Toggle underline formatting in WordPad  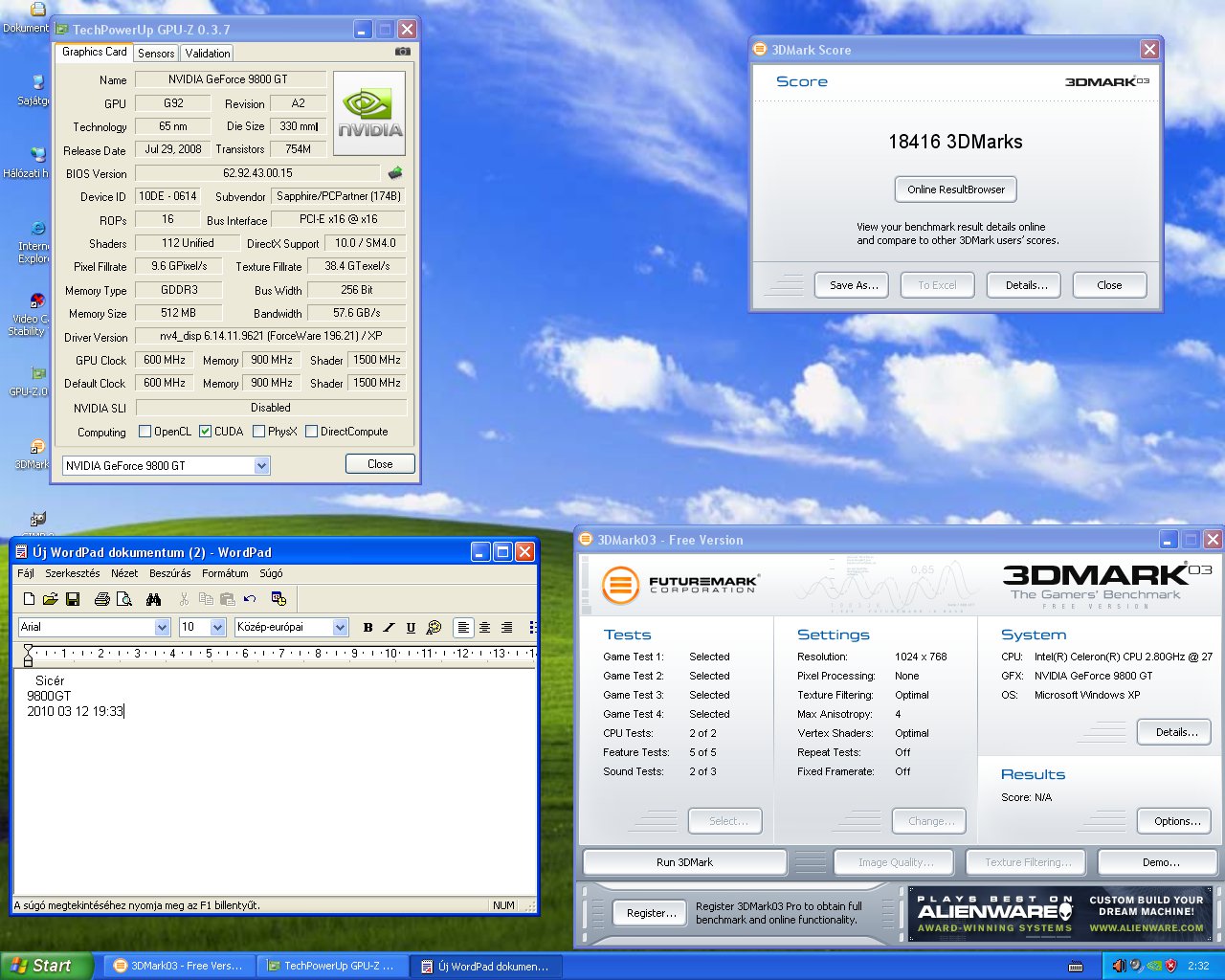(411, 628)
